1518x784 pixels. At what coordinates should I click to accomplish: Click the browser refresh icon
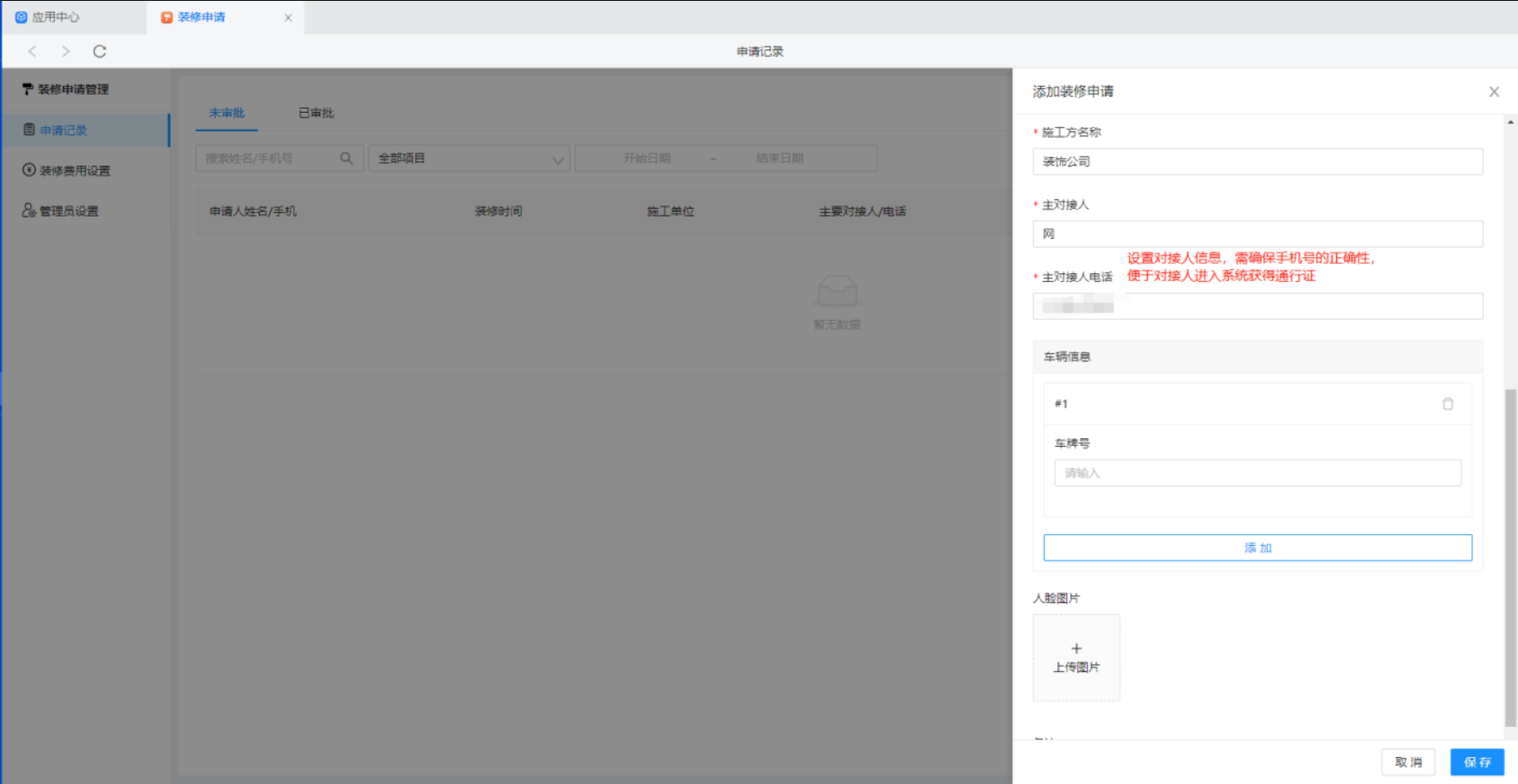tap(100, 52)
